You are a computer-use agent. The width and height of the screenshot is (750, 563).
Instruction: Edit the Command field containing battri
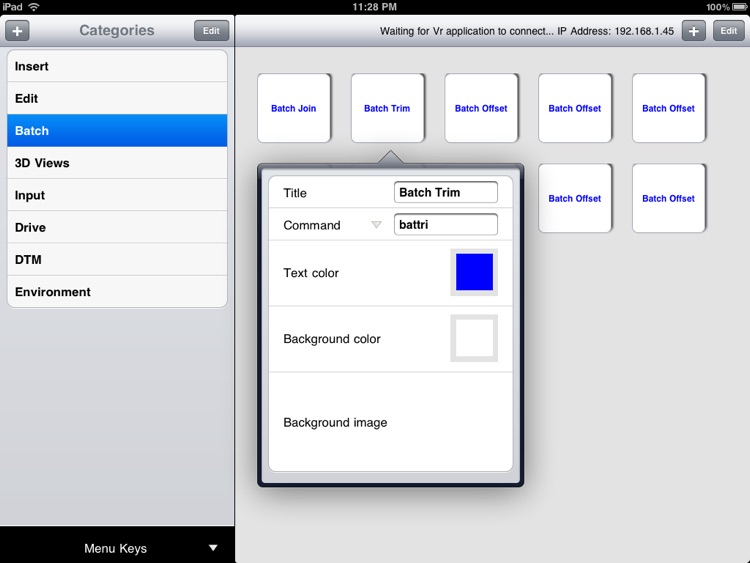446,224
